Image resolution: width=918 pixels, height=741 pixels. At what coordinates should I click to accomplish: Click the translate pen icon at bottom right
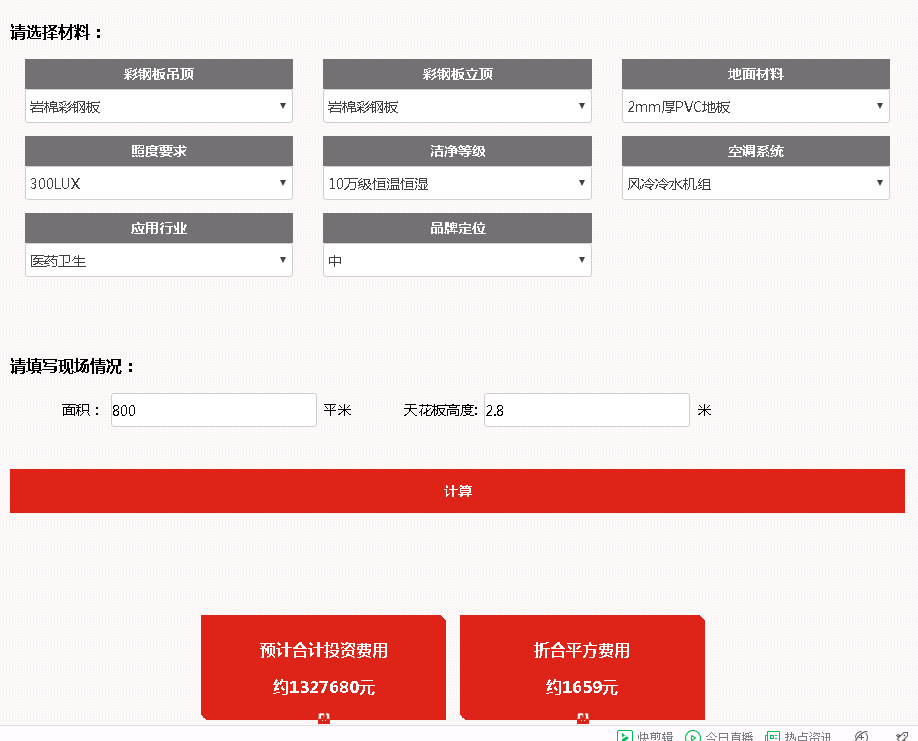pos(861,734)
